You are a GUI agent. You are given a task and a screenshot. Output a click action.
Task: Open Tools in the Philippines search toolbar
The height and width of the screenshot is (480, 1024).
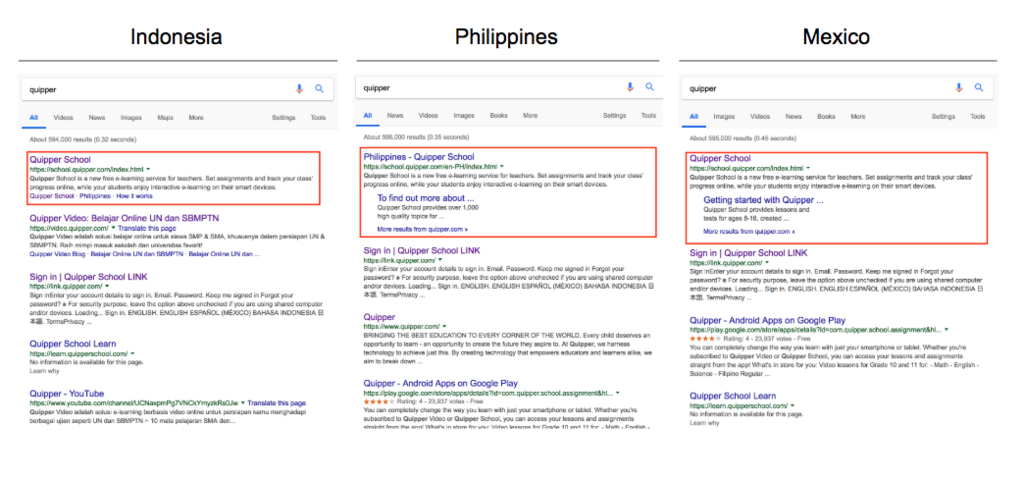pos(648,116)
